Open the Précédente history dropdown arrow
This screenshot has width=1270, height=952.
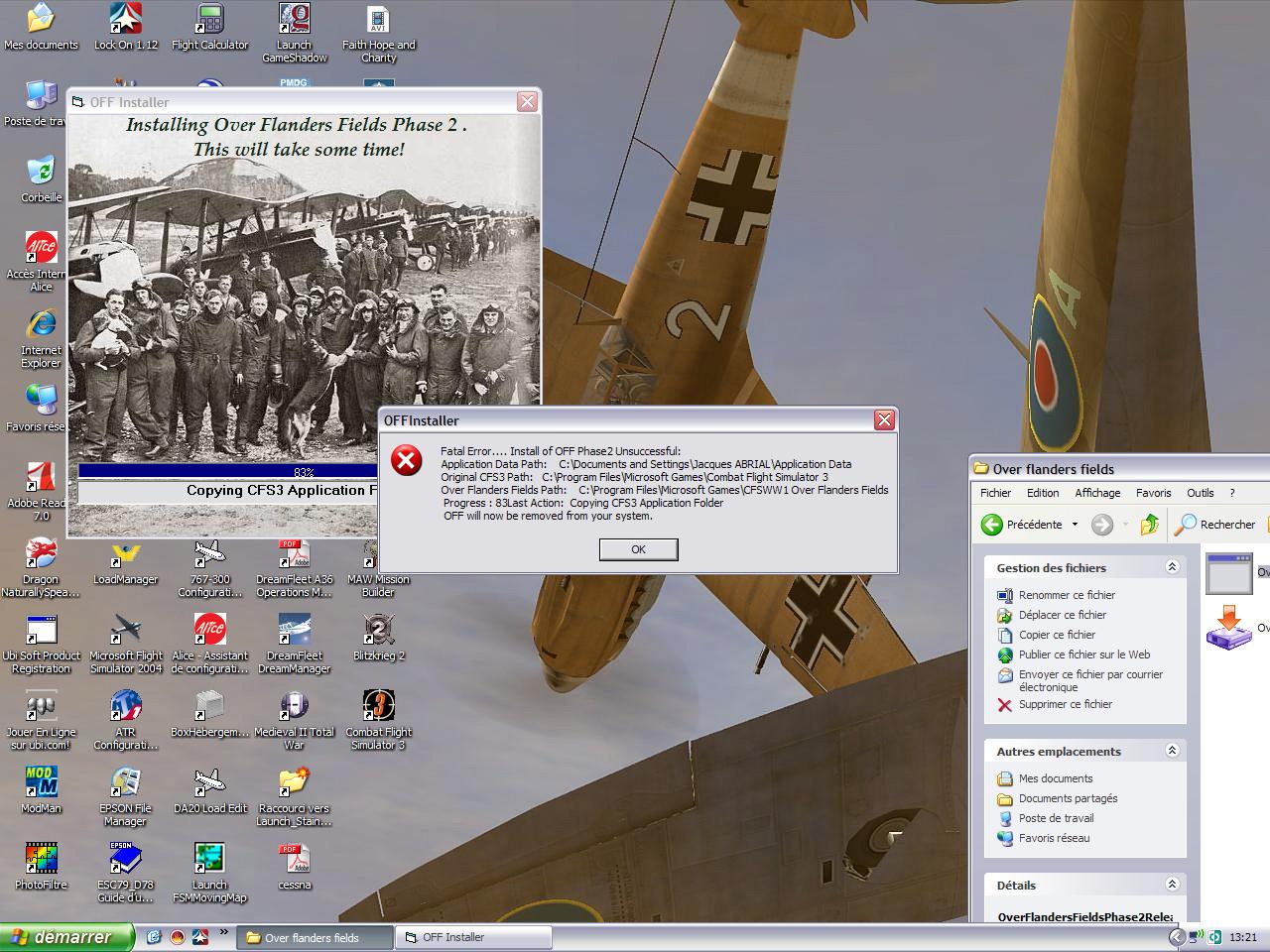(x=1075, y=525)
